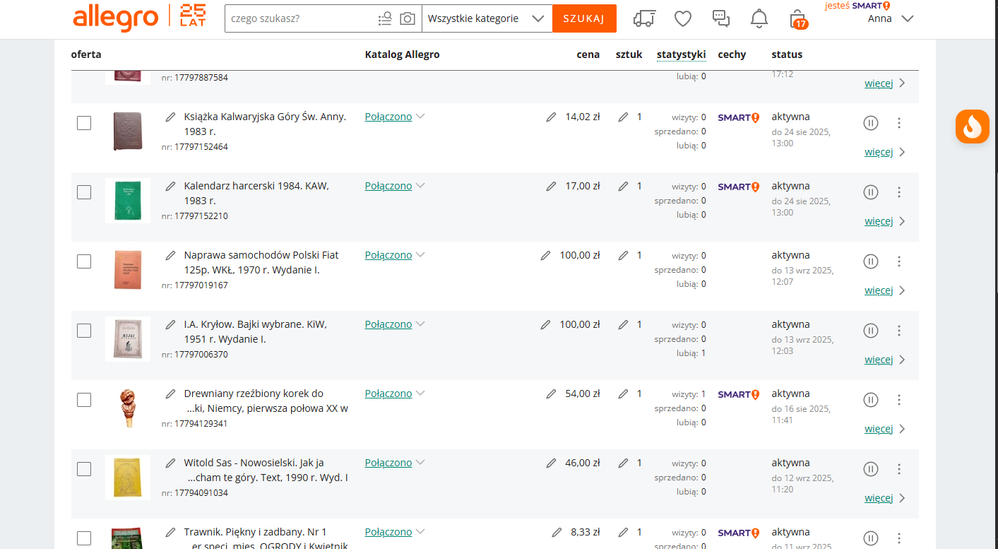Image resolution: width=998 pixels, height=549 pixels.
Task: Edit title of Kalendarz harcerski 1984 offer
Action: coord(170,186)
